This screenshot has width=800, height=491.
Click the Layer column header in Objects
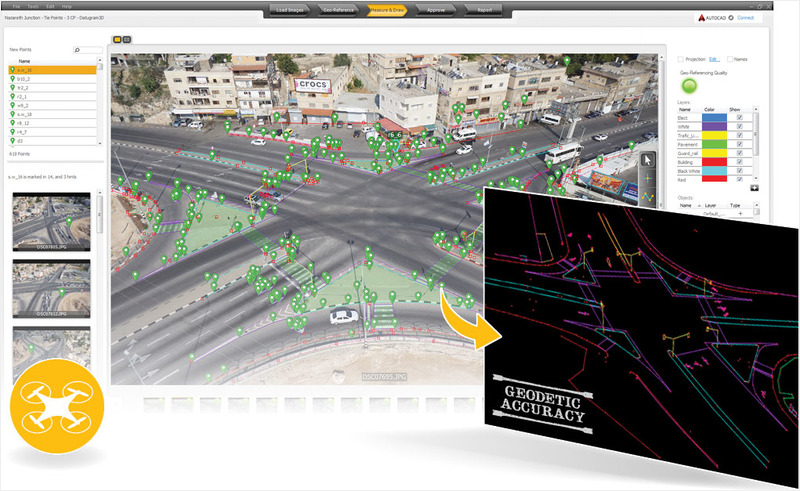(x=711, y=205)
